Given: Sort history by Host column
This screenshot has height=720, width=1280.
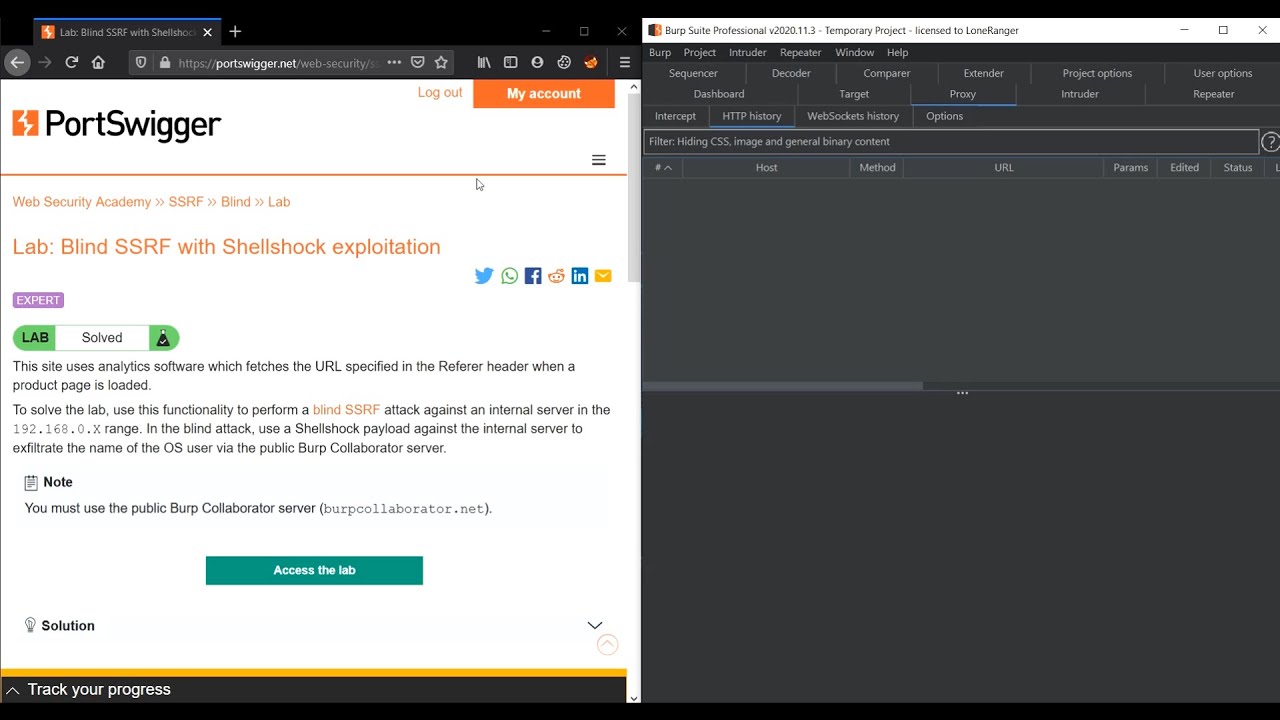Looking at the screenshot, I should point(767,167).
